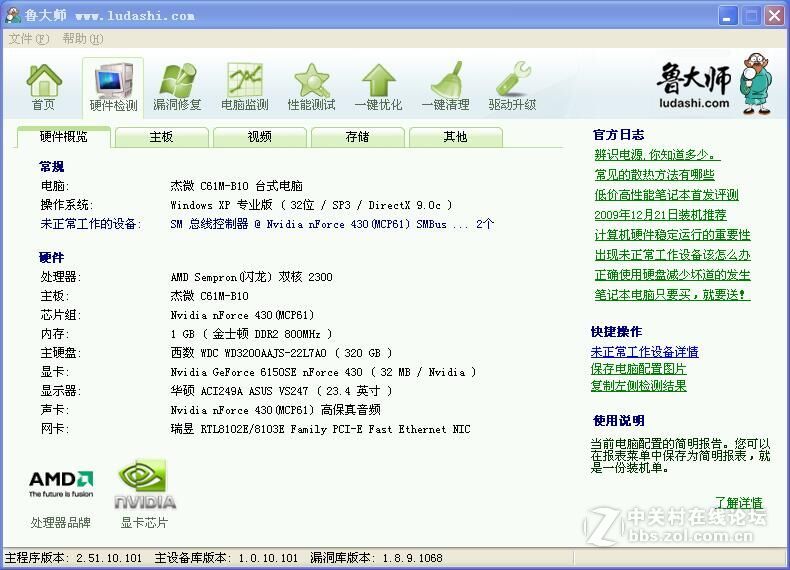Click the AMD processor brand logo
790x570 pixels.
tap(61, 484)
